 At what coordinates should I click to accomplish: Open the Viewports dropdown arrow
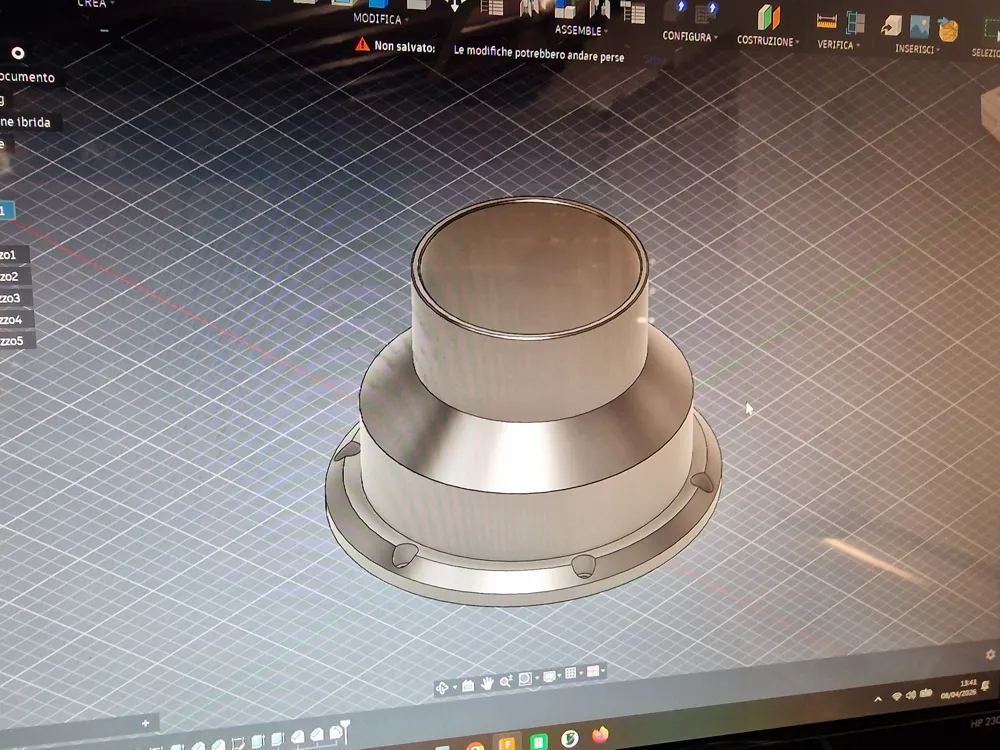[x=603, y=669]
